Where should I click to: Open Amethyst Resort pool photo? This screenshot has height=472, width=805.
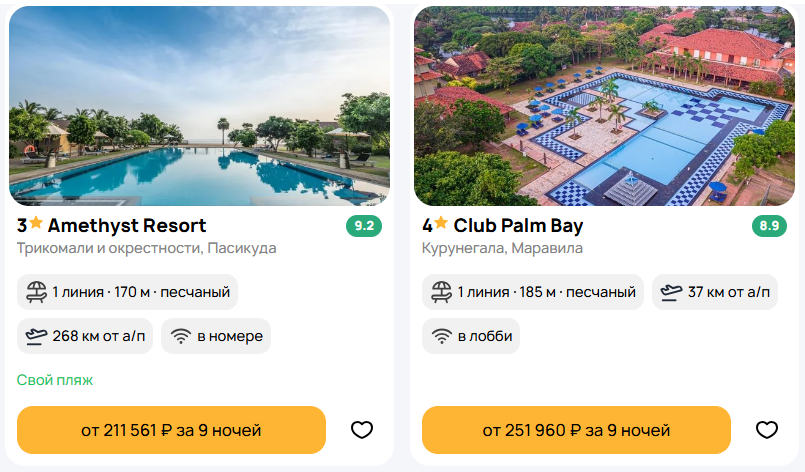(x=200, y=105)
